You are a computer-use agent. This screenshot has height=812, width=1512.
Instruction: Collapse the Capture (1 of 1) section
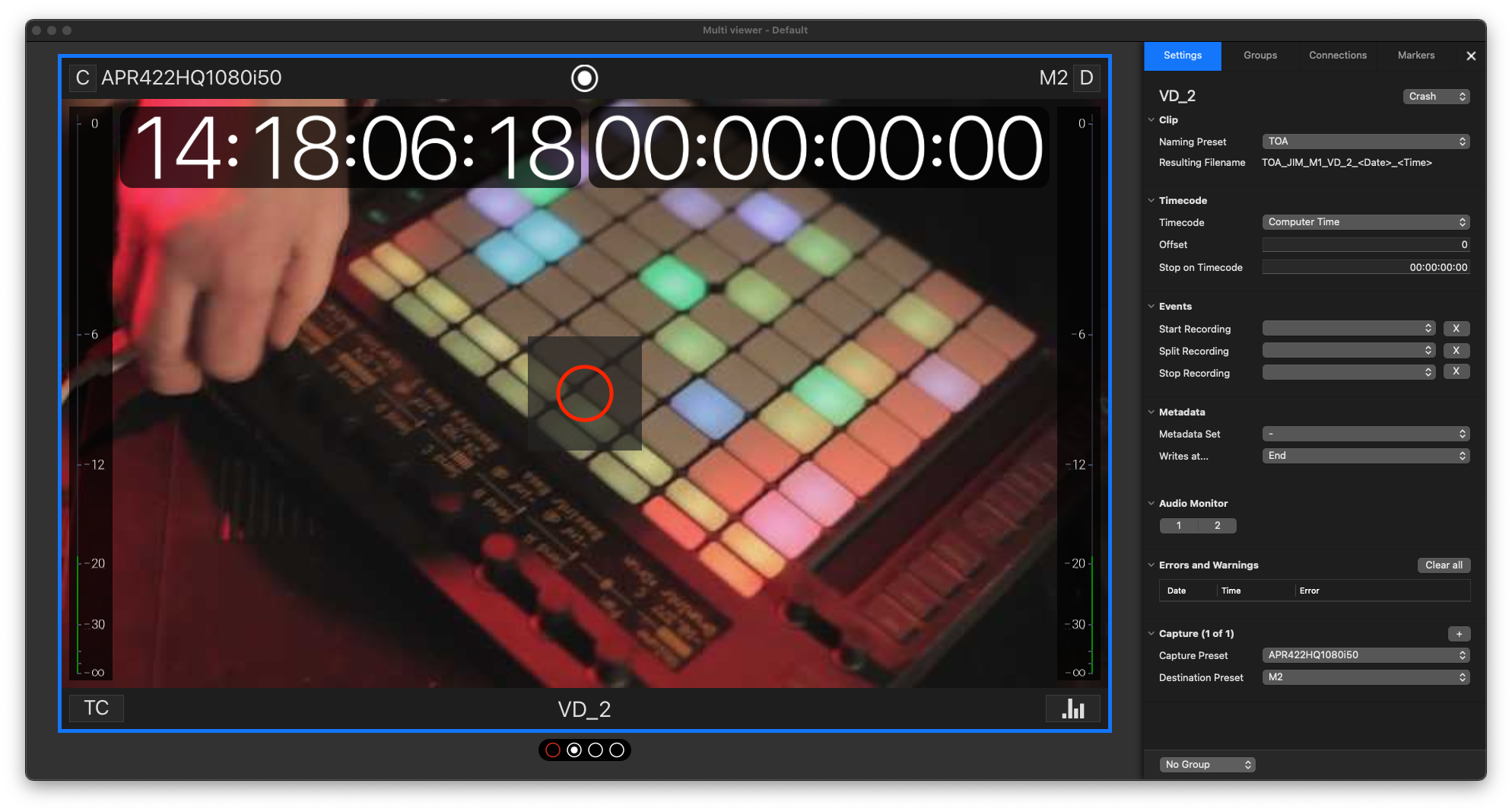[x=1151, y=634]
